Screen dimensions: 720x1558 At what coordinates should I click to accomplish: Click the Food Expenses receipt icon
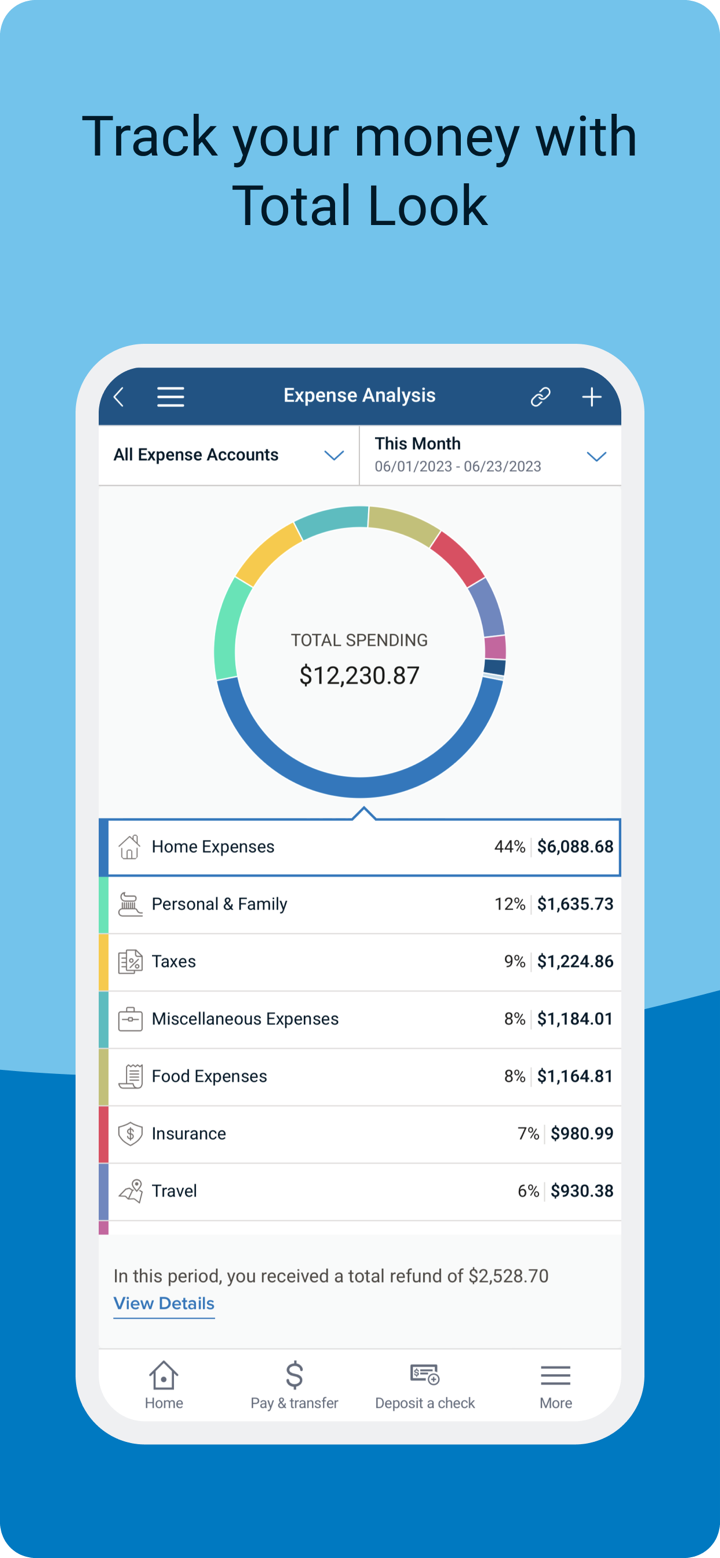click(130, 1077)
